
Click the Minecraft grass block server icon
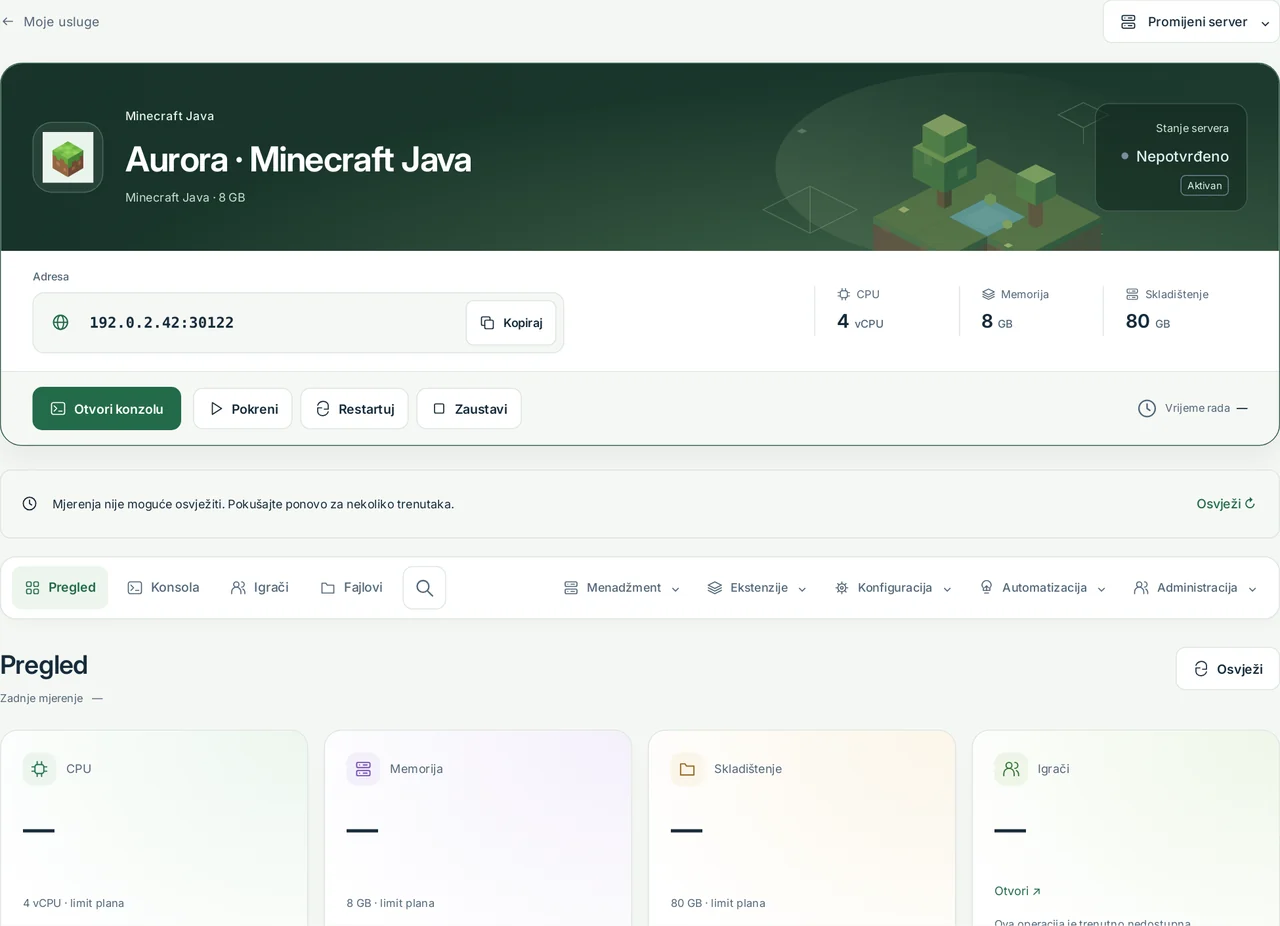(68, 157)
